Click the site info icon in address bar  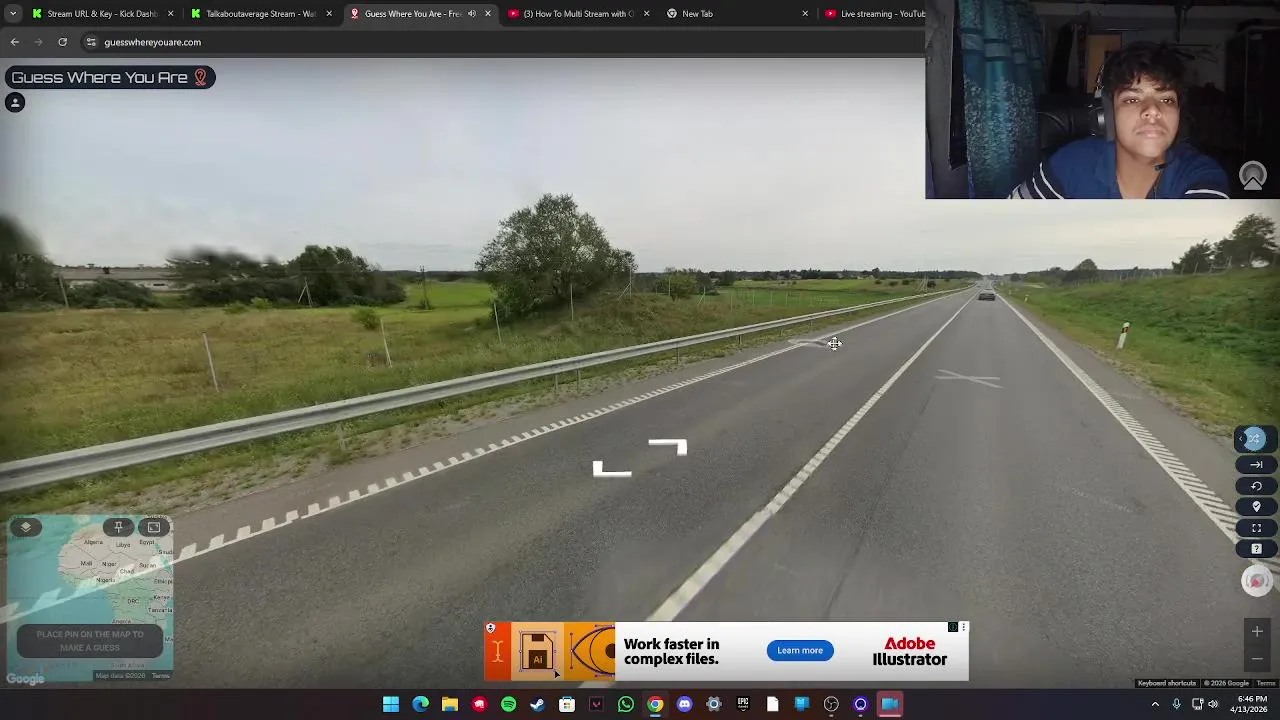(91, 42)
